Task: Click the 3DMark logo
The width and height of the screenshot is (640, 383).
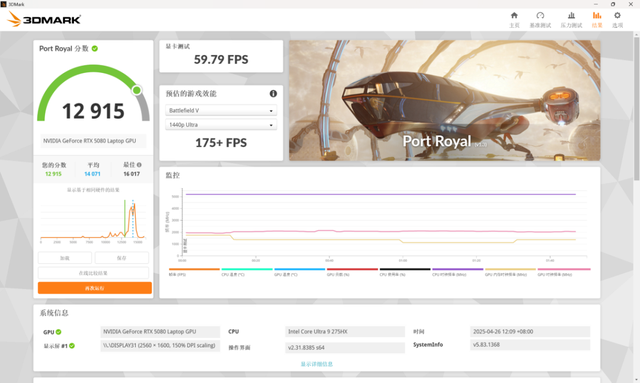Action: pos(44,19)
